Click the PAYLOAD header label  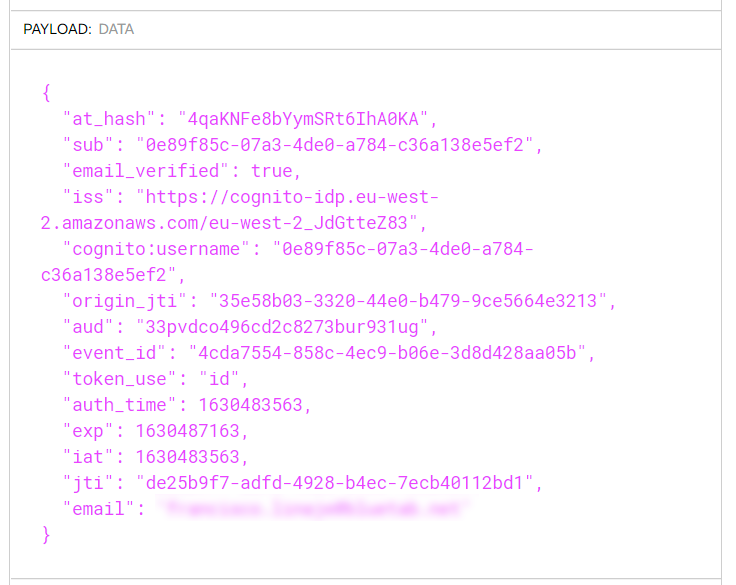tap(56, 29)
